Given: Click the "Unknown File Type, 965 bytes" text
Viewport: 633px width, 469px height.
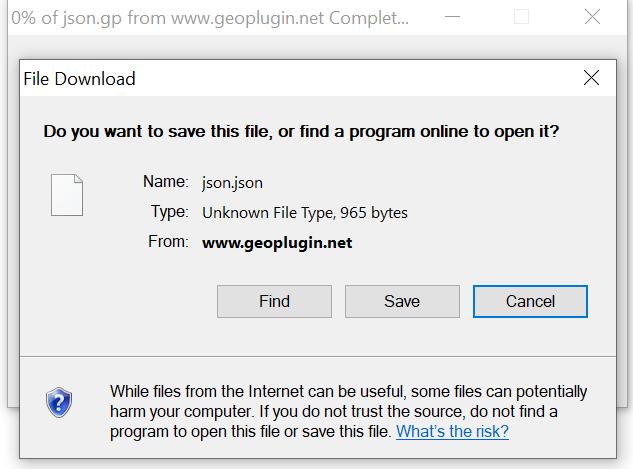Looking at the screenshot, I should (x=305, y=212).
